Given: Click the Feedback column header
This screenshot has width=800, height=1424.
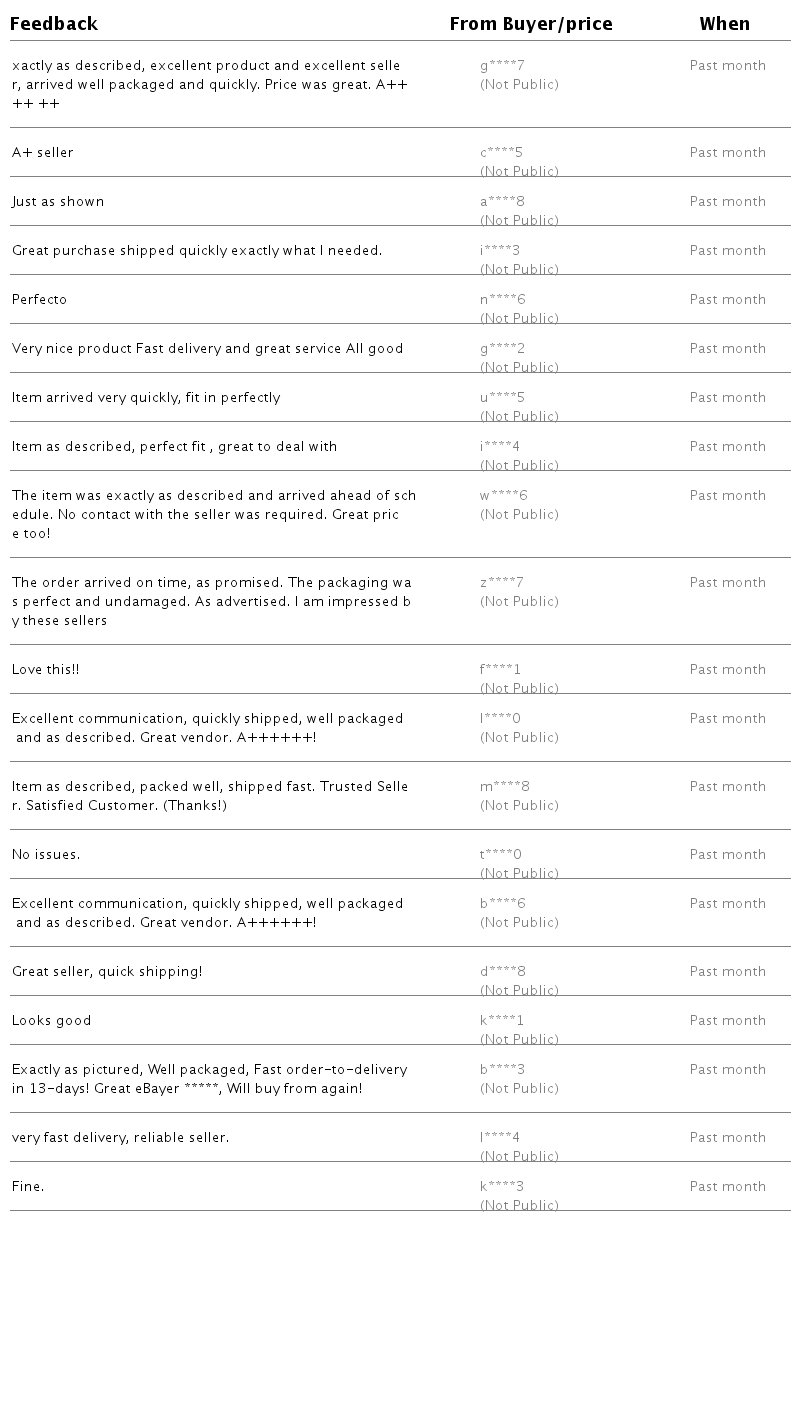Looking at the screenshot, I should tap(54, 24).
